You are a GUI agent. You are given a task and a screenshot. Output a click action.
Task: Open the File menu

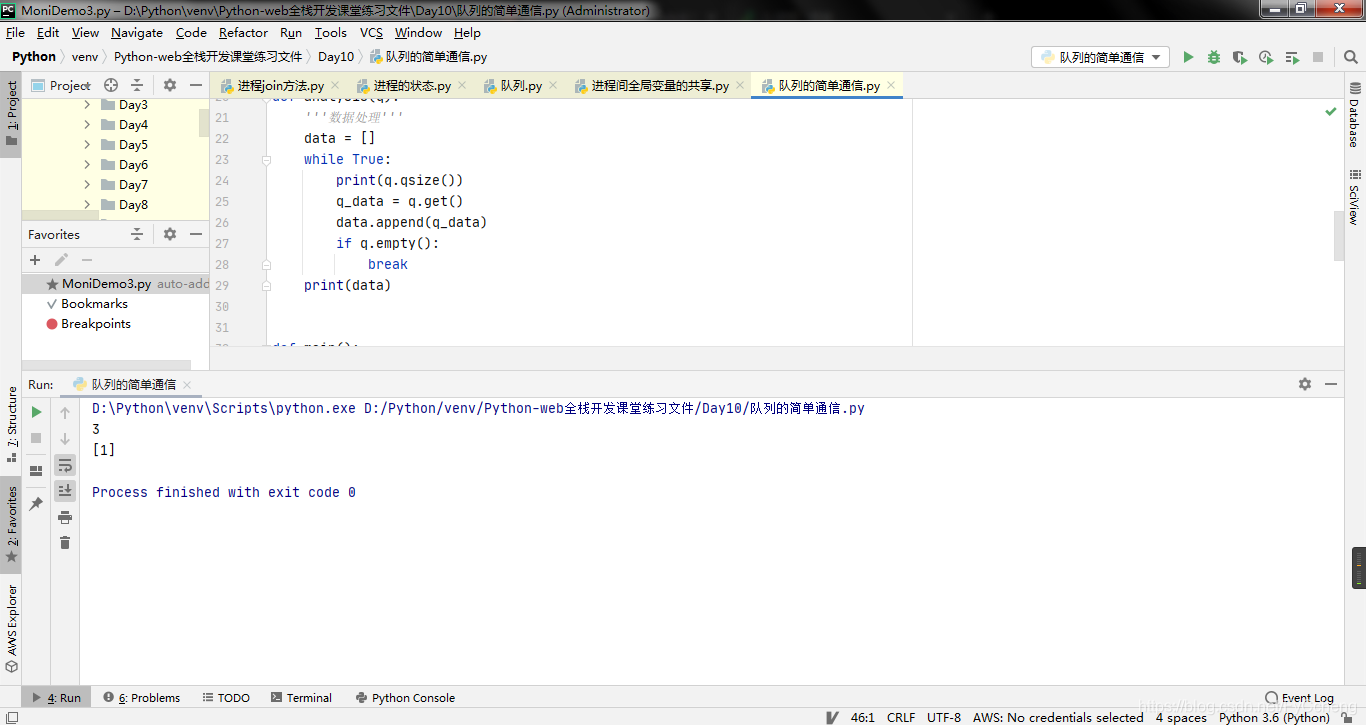click(x=15, y=33)
